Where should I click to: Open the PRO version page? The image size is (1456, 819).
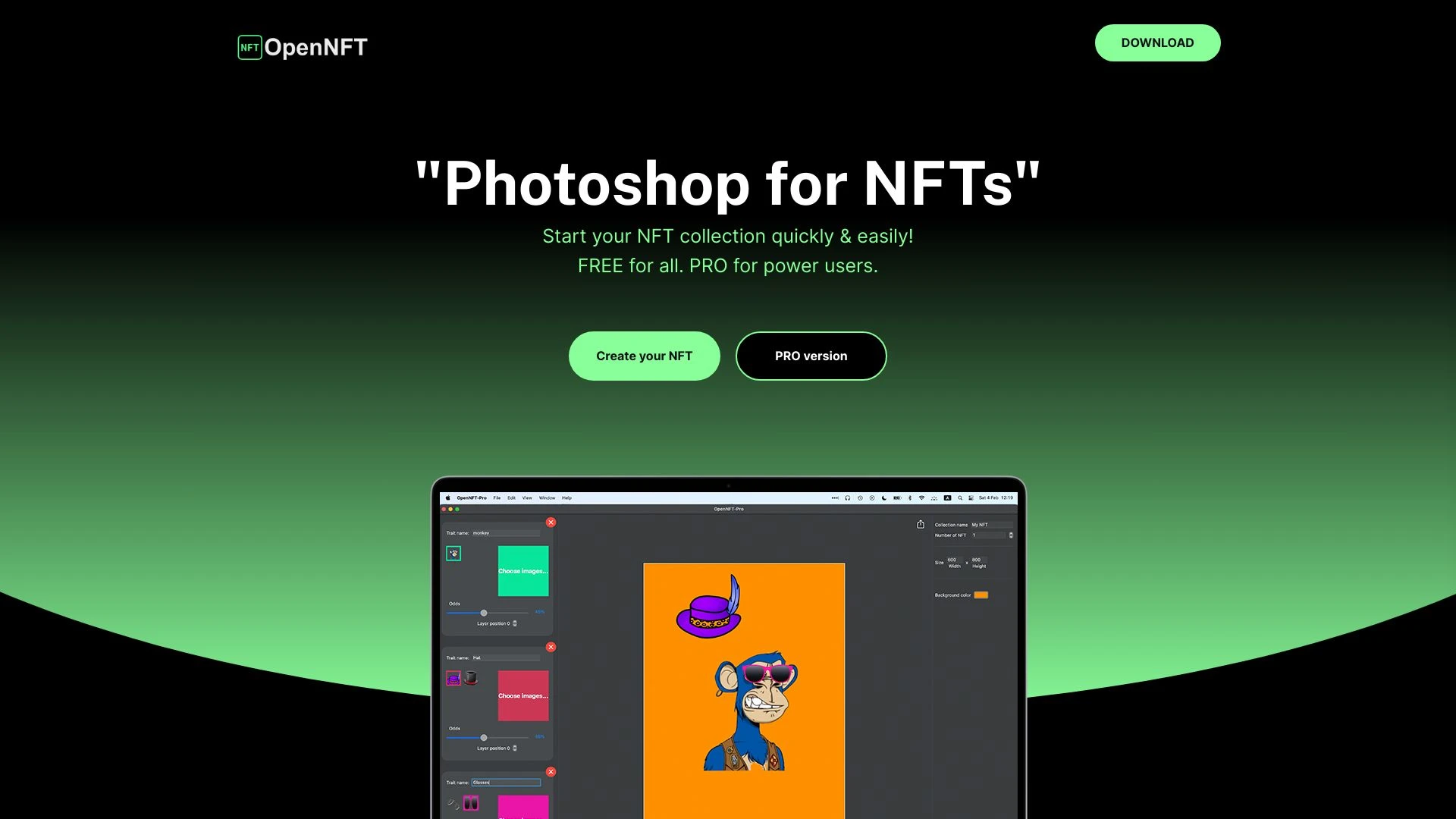coord(811,356)
